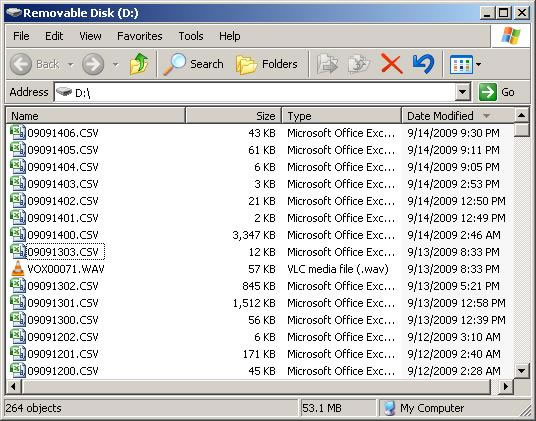Click the blue Undo arrow icon
Viewport: 536px width, 421px height.
(x=424, y=64)
